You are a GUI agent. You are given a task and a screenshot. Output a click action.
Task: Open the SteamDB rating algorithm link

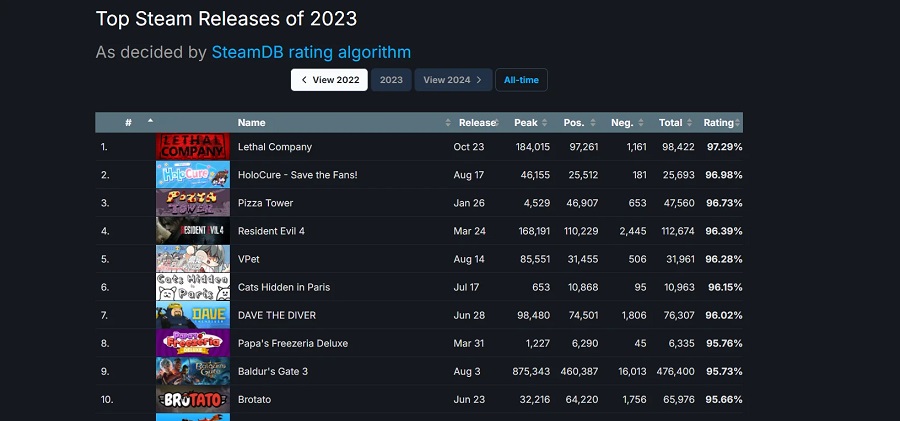tap(311, 52)
